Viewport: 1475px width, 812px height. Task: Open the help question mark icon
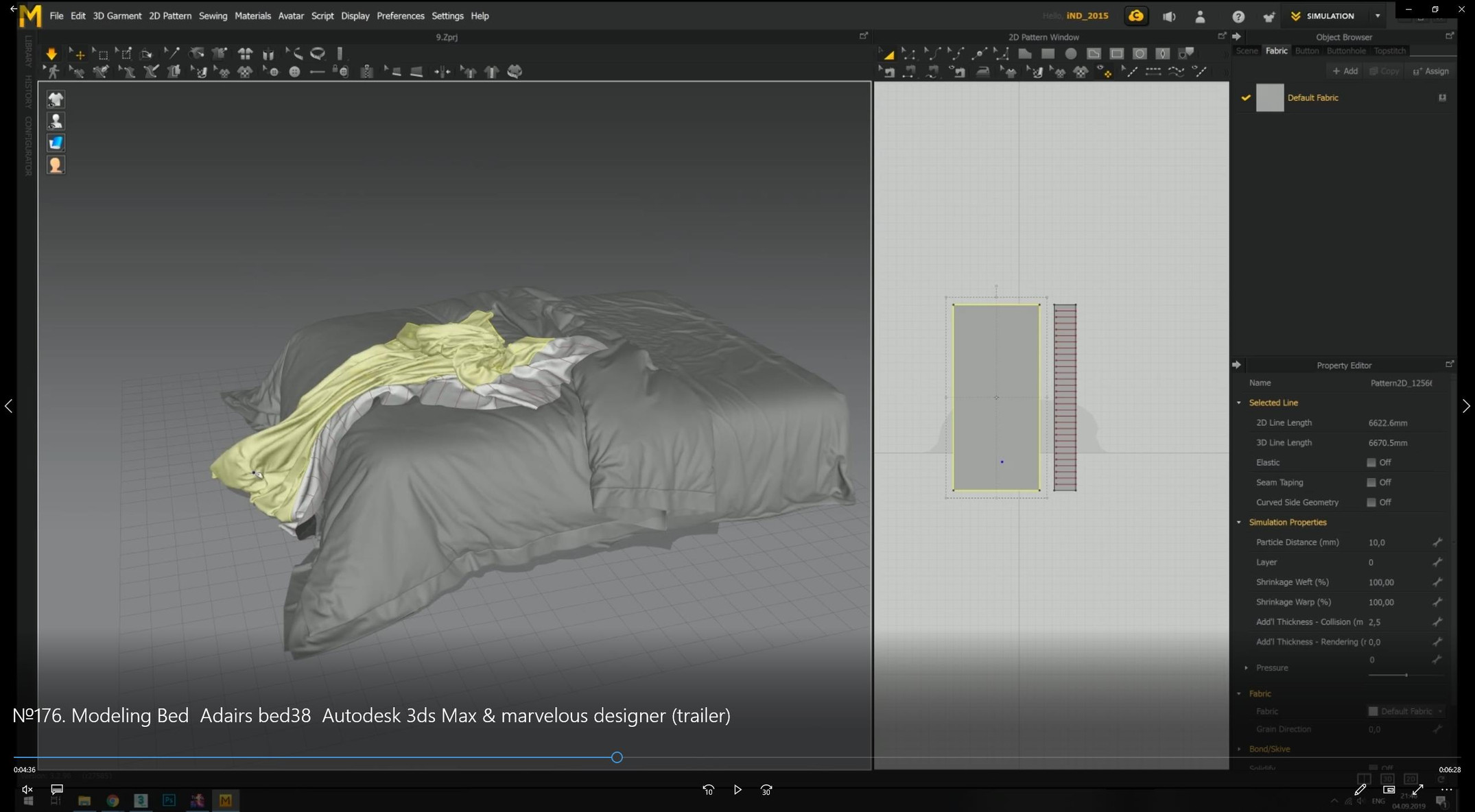[x=1238, y=16]
